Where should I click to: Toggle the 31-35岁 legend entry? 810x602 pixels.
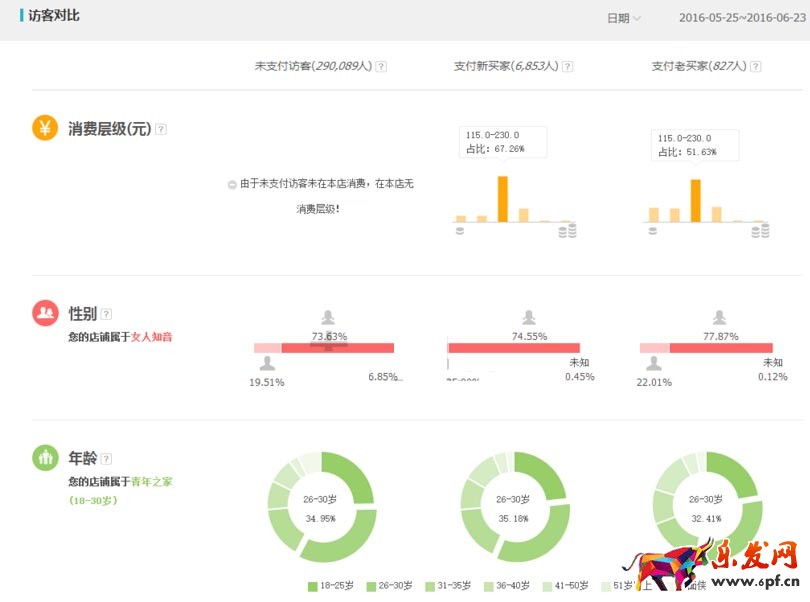448,586
